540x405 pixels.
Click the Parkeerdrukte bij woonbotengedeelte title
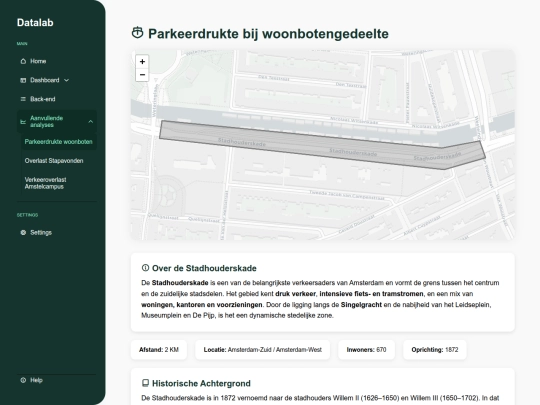[x=268, y=34]
